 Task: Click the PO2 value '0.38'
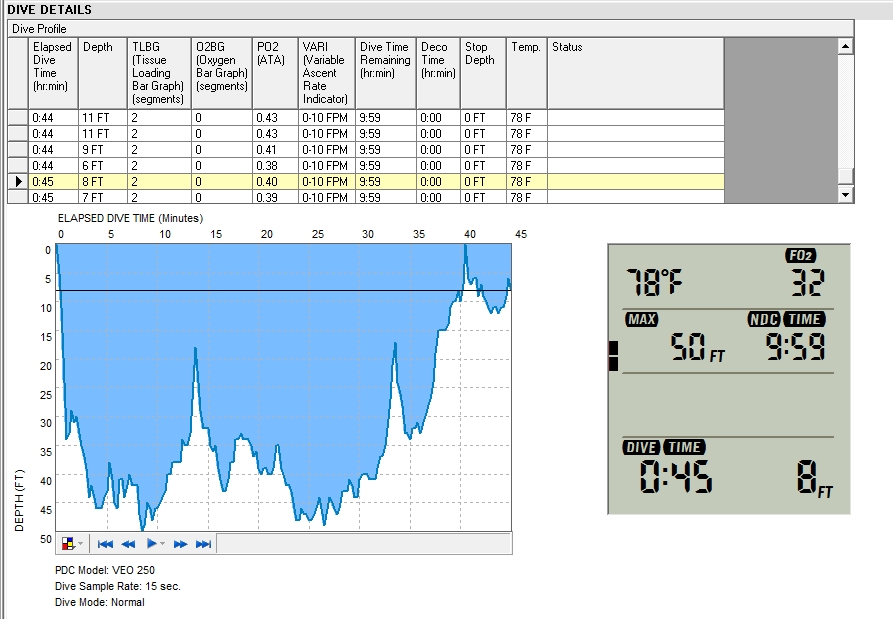tap(275, 166)
